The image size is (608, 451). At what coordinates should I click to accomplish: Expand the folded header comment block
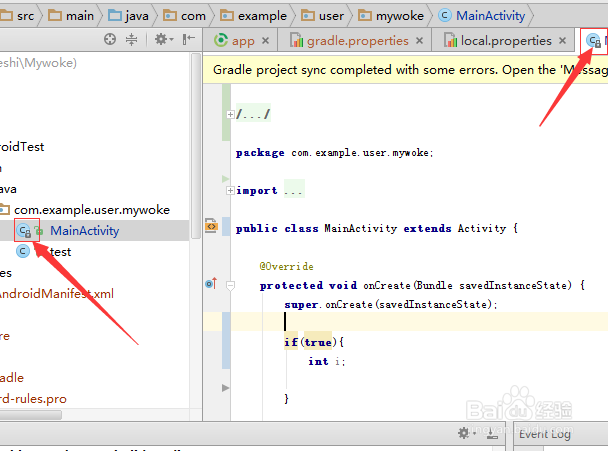(230, 114)
